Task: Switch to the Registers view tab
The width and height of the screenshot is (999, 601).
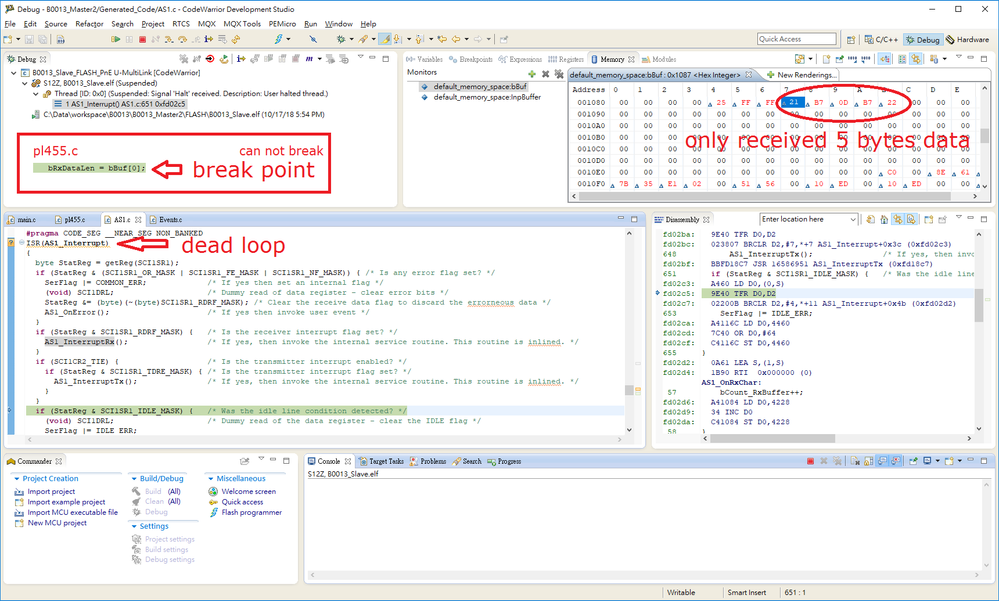Action: 565,59
